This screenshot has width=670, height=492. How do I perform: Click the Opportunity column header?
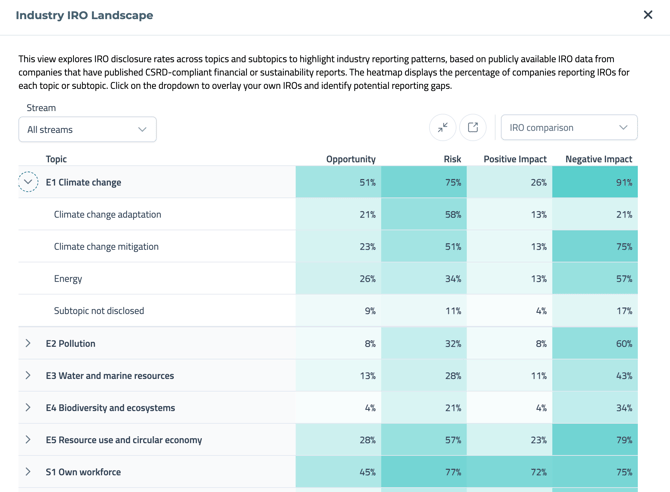[350, 159]
